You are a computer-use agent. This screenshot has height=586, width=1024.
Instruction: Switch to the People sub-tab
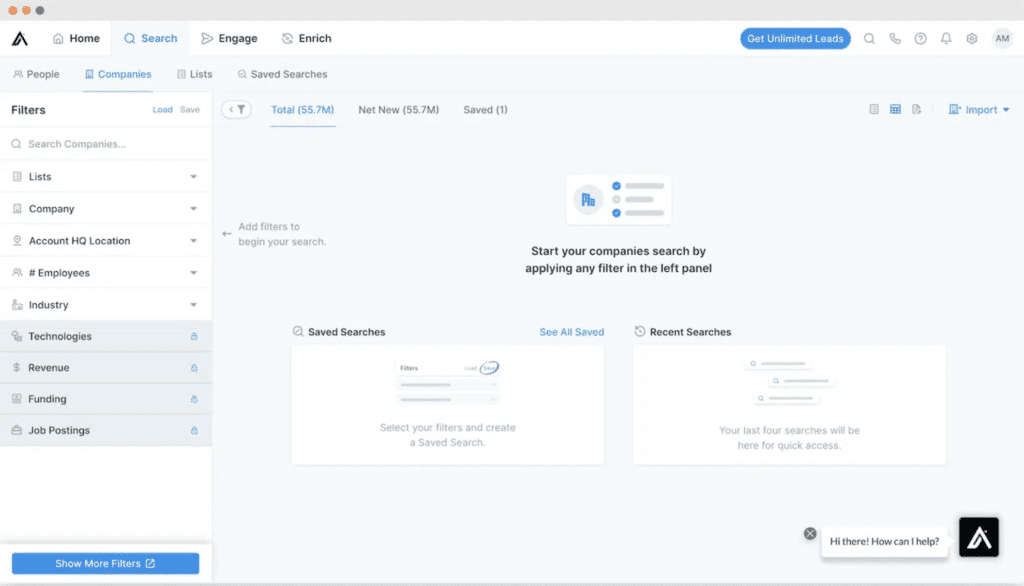coord(37,74)
